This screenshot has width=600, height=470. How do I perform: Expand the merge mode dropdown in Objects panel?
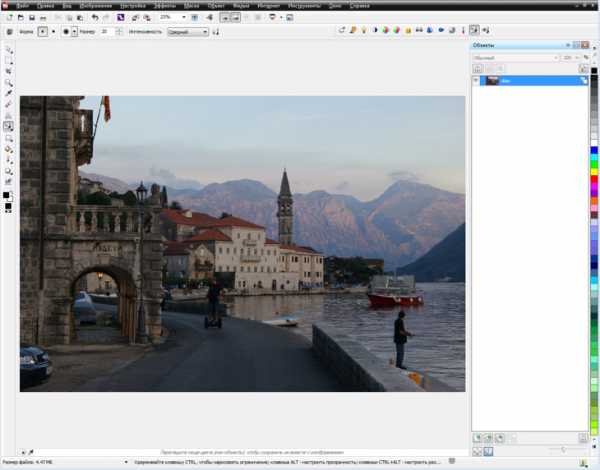click(556, 58)
